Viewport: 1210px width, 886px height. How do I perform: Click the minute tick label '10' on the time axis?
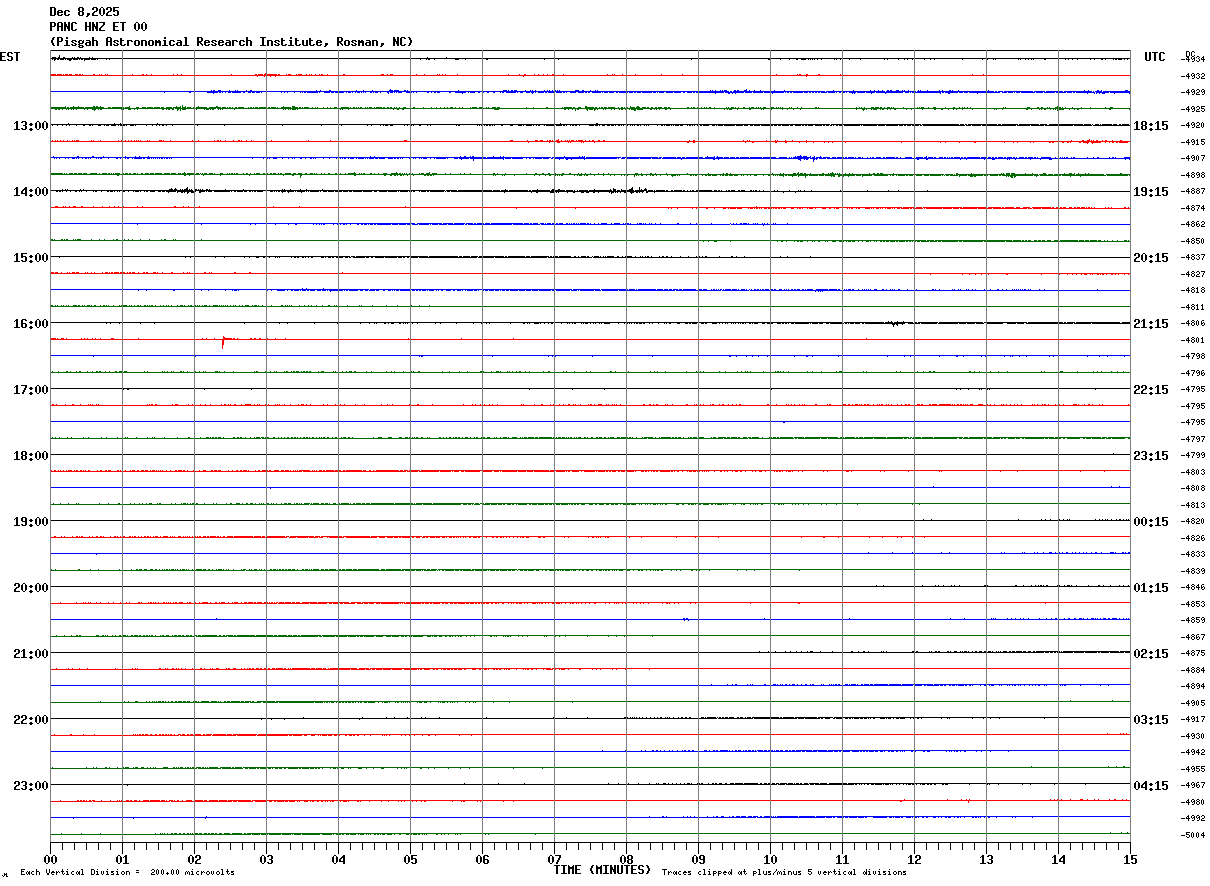click(771, 859)
